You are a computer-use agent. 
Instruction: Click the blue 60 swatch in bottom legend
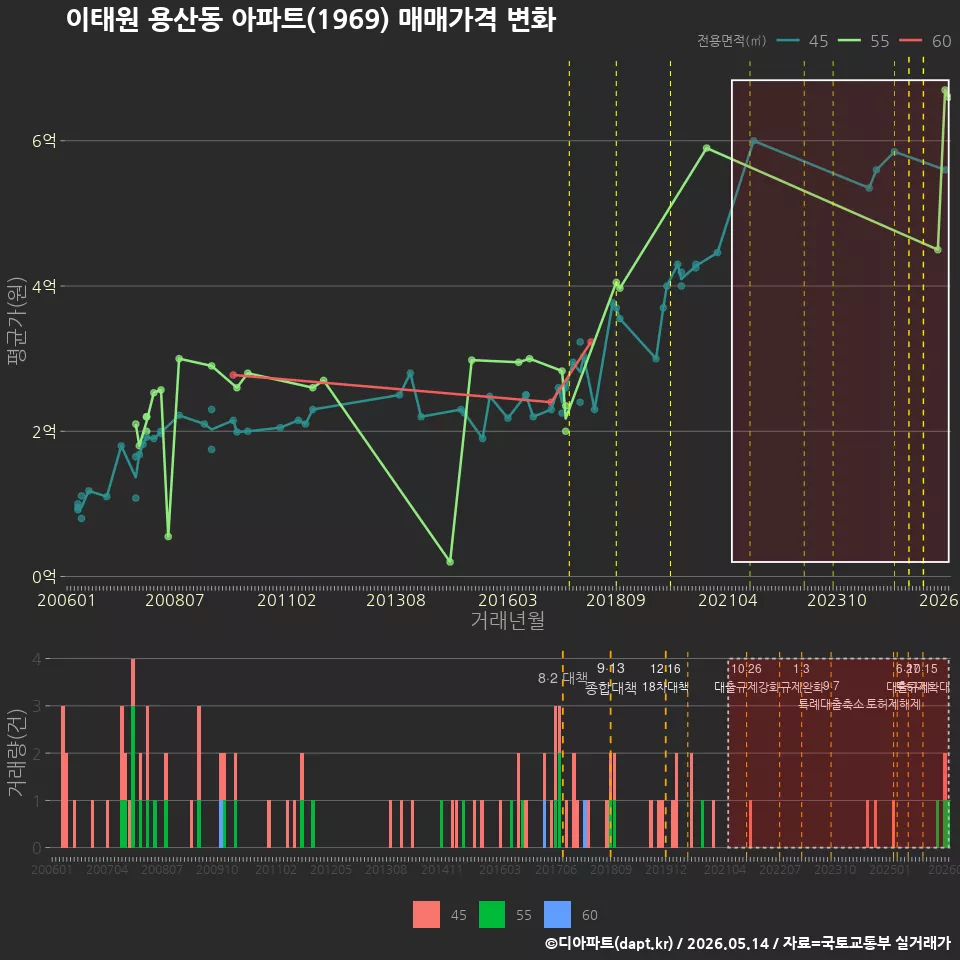(x=557, y=915)
